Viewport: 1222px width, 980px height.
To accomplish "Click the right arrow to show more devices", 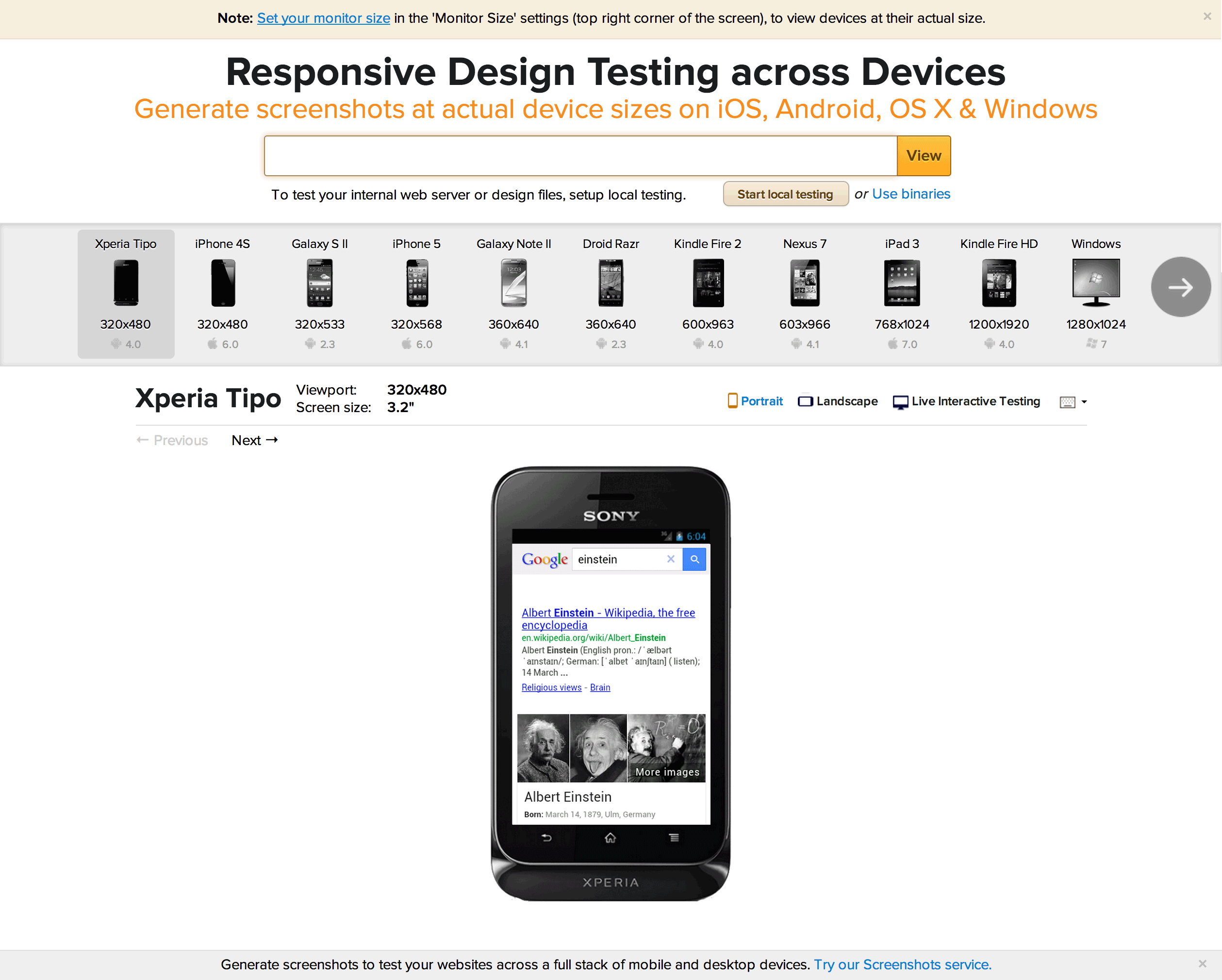I will pyautogui.click(x=1181, y=287).
